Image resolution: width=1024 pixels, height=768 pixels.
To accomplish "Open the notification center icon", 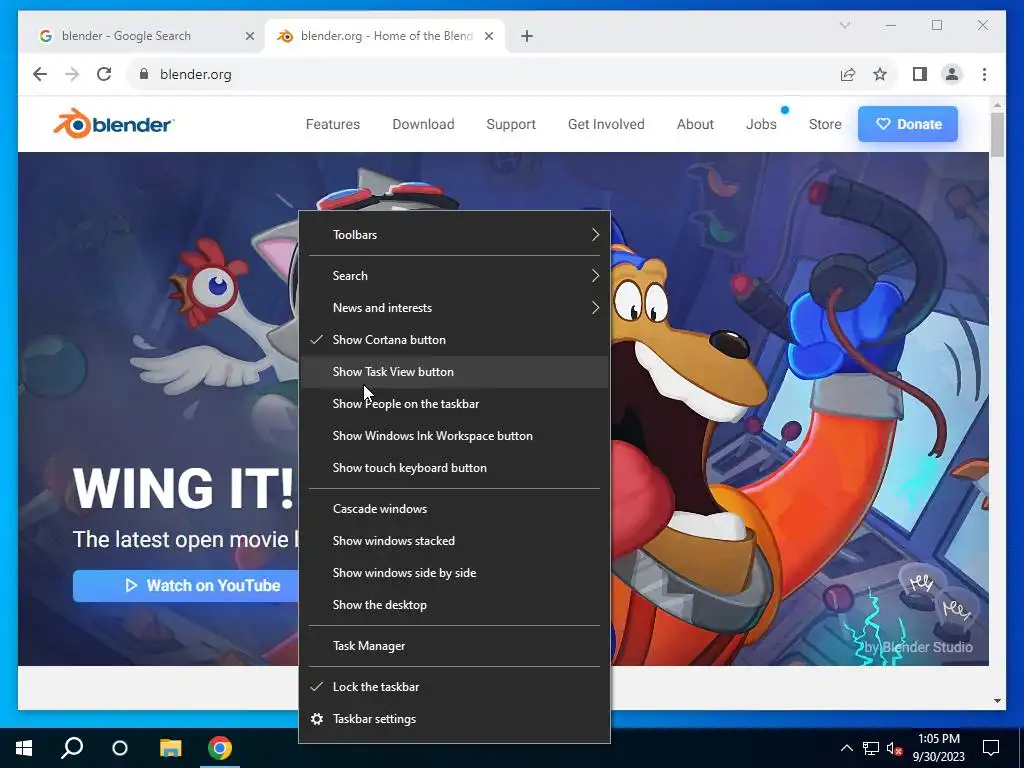I will pos(991,748).
